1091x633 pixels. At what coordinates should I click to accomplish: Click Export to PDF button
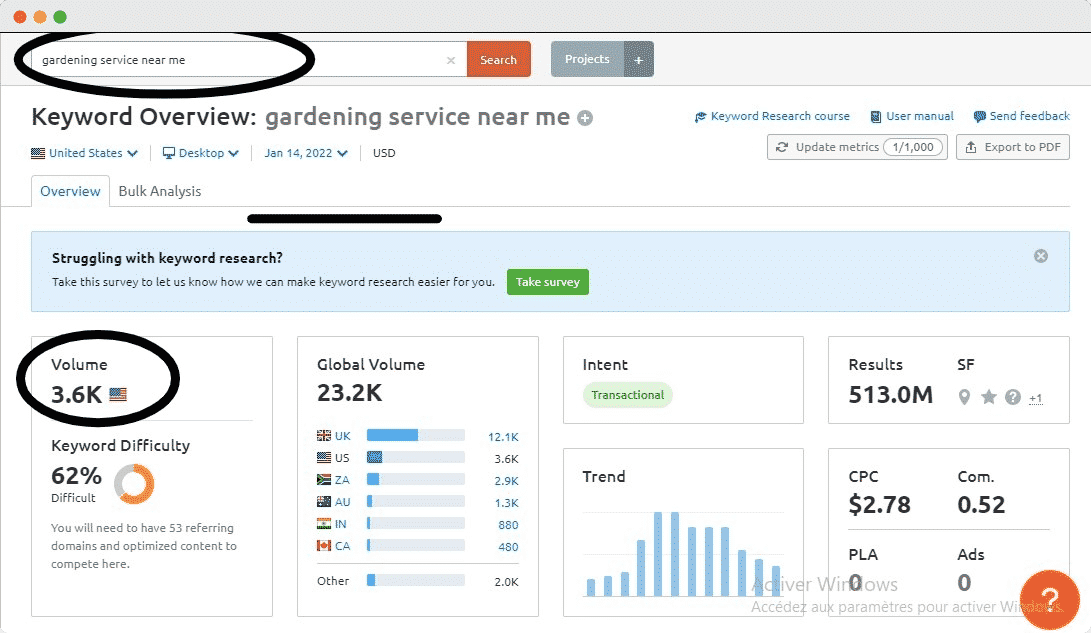pos(1013,147)
